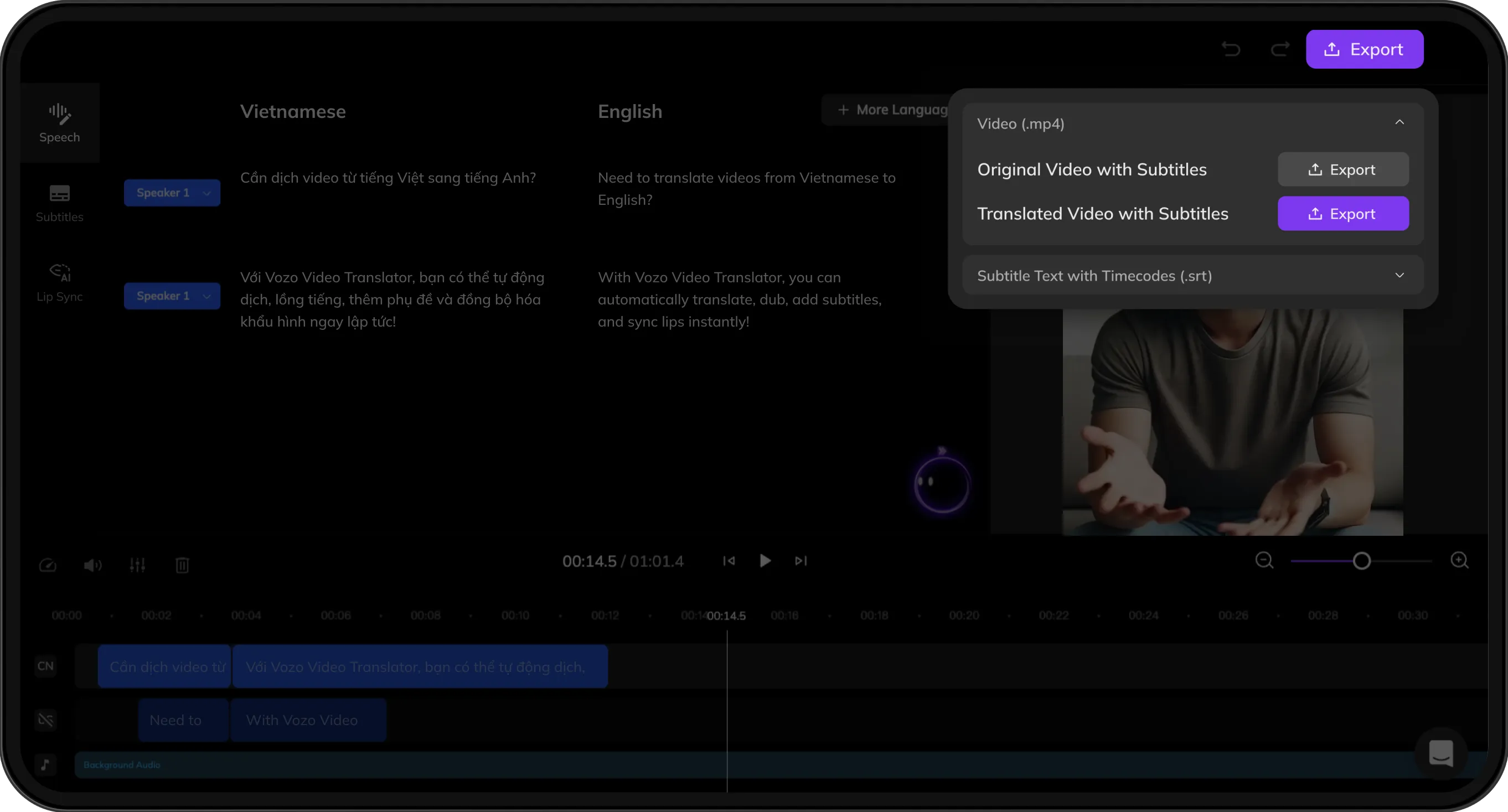Viewport: 1508px width, 812px height.
Task: Click the undo arrow icon
Action: click(x=1231, y=49)
